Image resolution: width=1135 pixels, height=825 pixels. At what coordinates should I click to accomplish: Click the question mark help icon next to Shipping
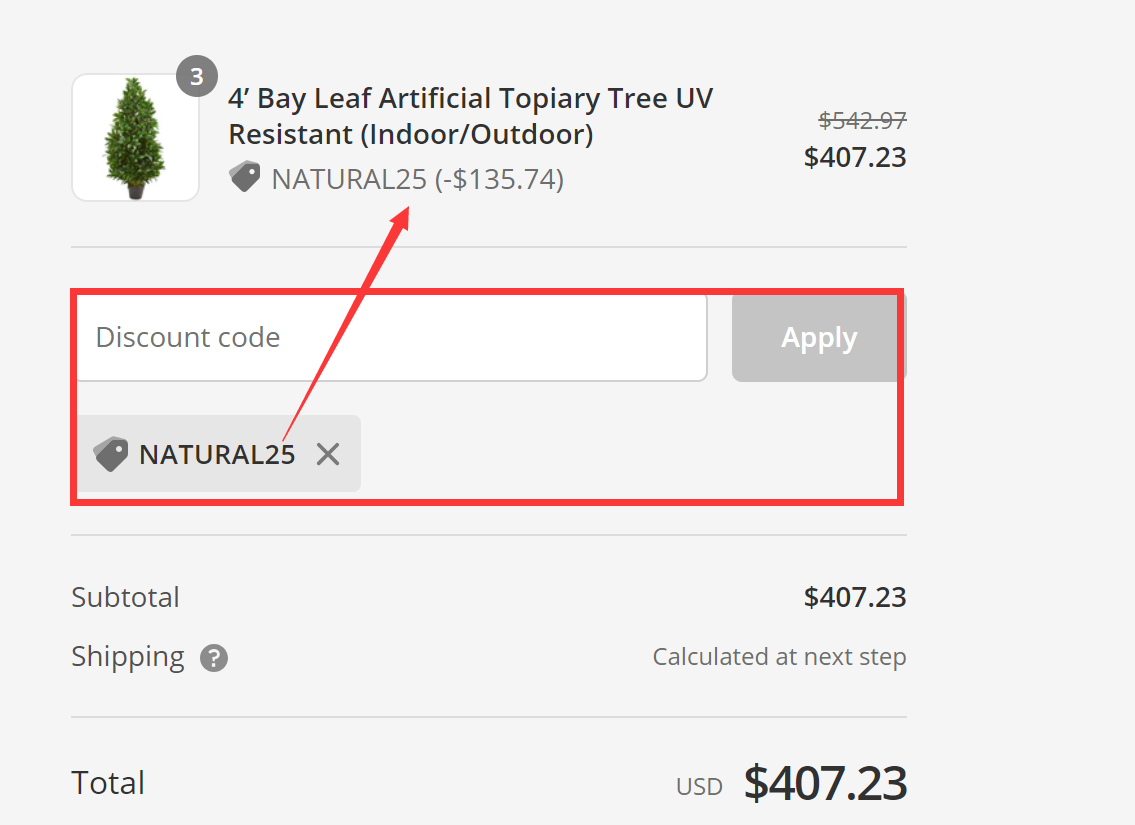point(213,658)
